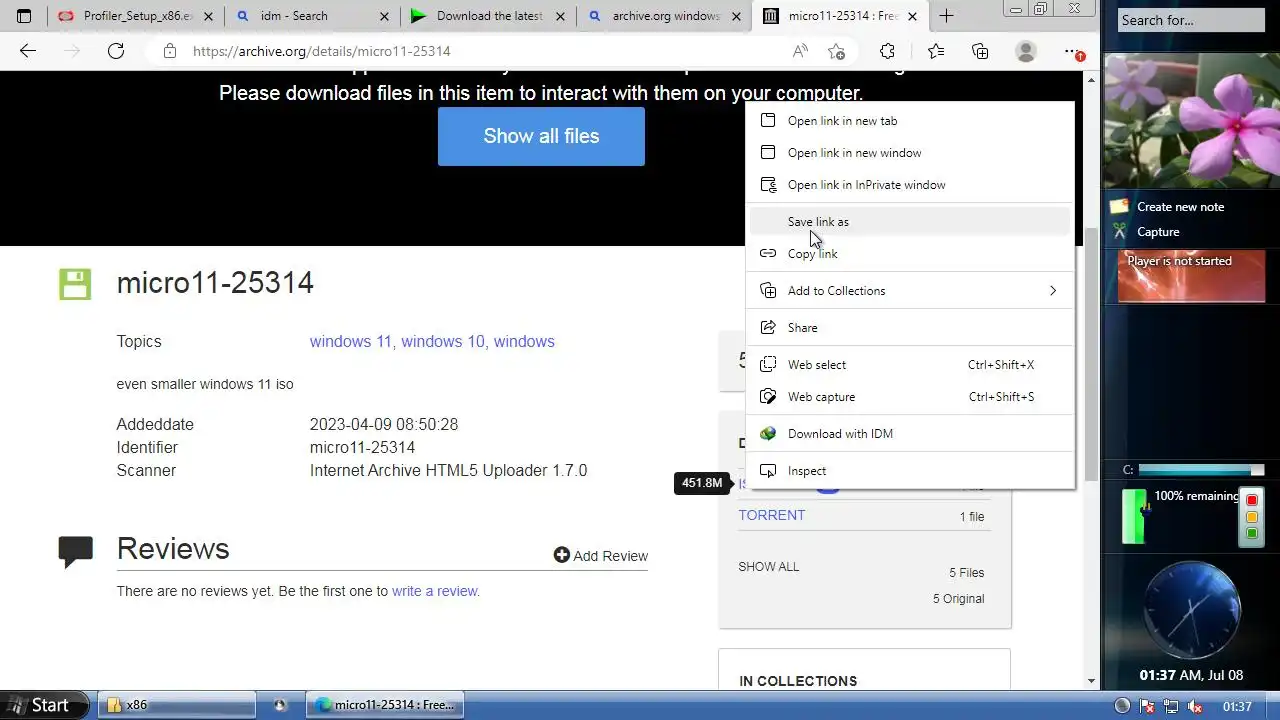Start Read aloud from address bar
This screenshot has width=1280, height=720.
[x=800, y=51]
